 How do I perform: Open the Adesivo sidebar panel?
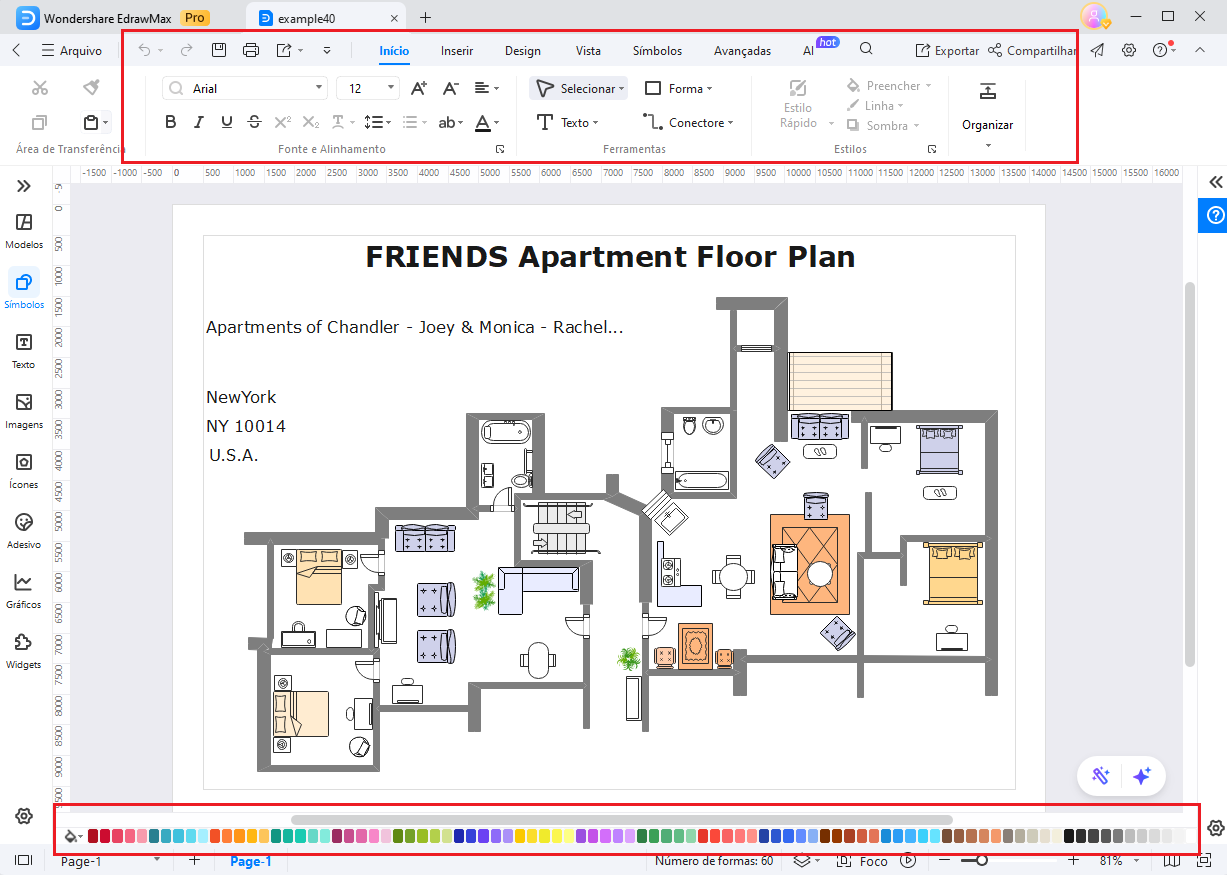24,530
